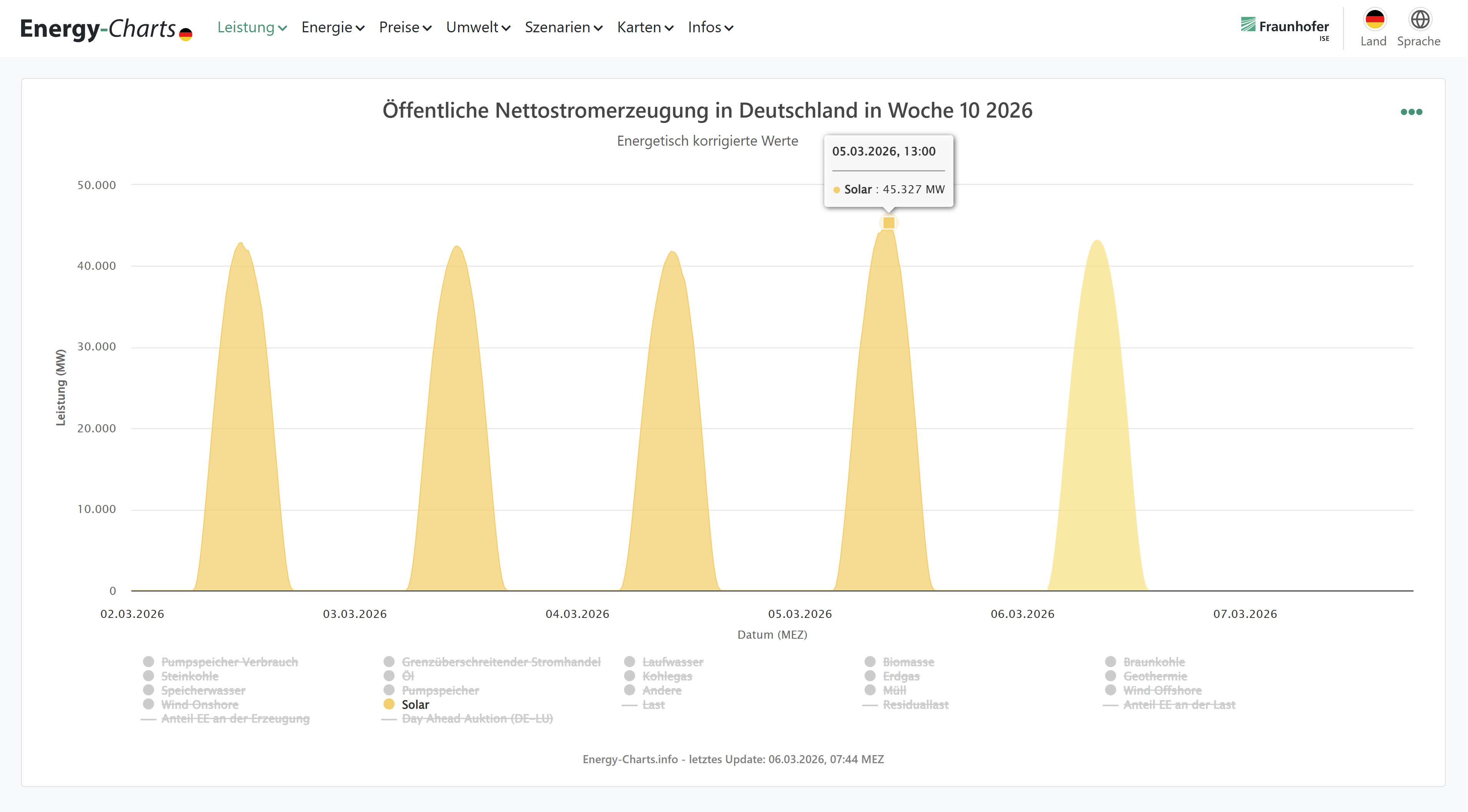Click the Solar legend yellow dot
The height and width of the screenshot is (812, 1468).
(x=389, y=704)
